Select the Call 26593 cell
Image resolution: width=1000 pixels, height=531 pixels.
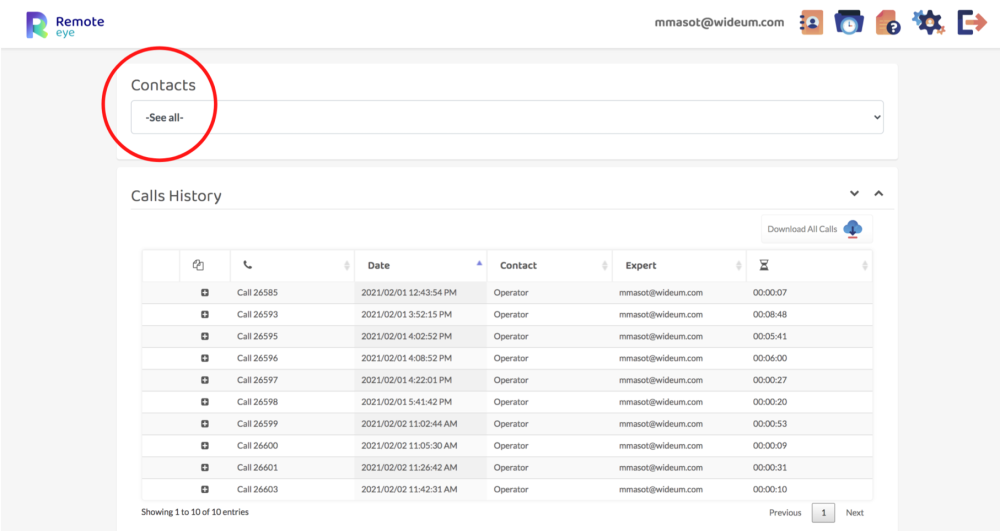258,314
